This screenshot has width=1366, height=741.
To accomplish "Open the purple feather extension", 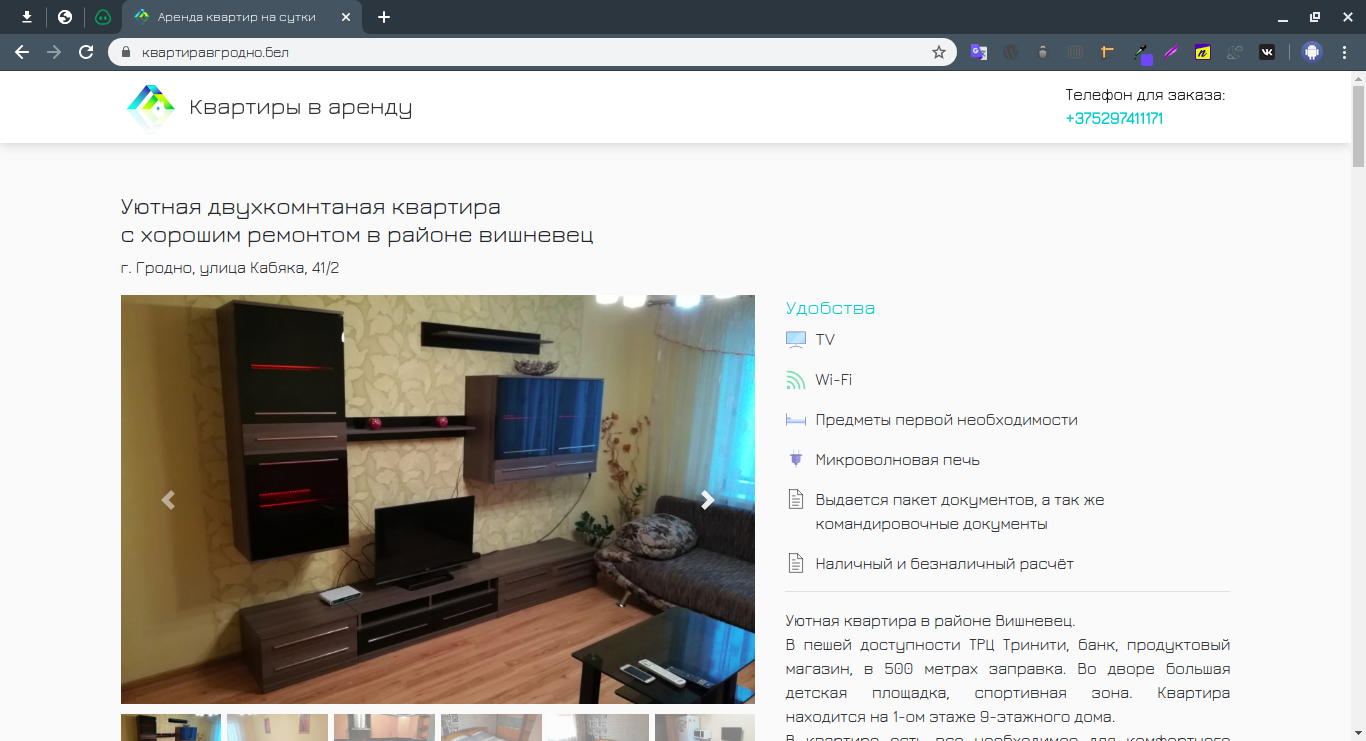I will [x=1171, y=52].
